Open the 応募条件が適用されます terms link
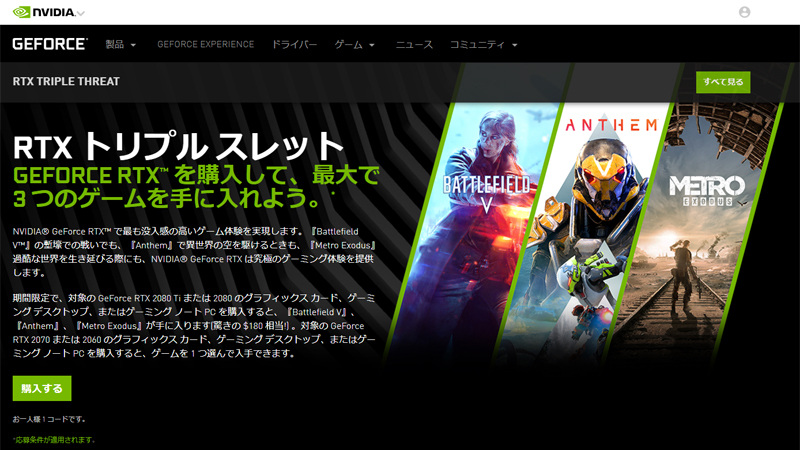This screenshot has height=450, width=800. (x=54, y=440)
